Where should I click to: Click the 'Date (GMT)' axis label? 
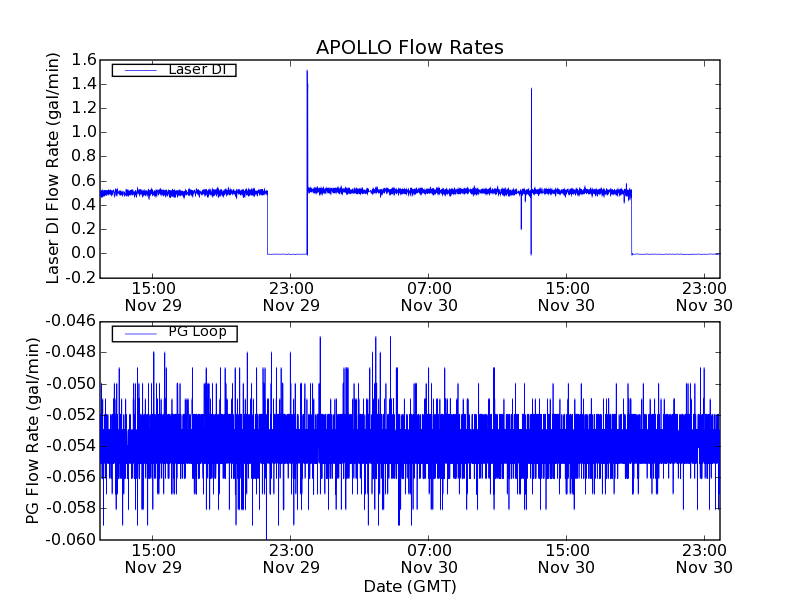pyautogui.click(x=410, y=586)
